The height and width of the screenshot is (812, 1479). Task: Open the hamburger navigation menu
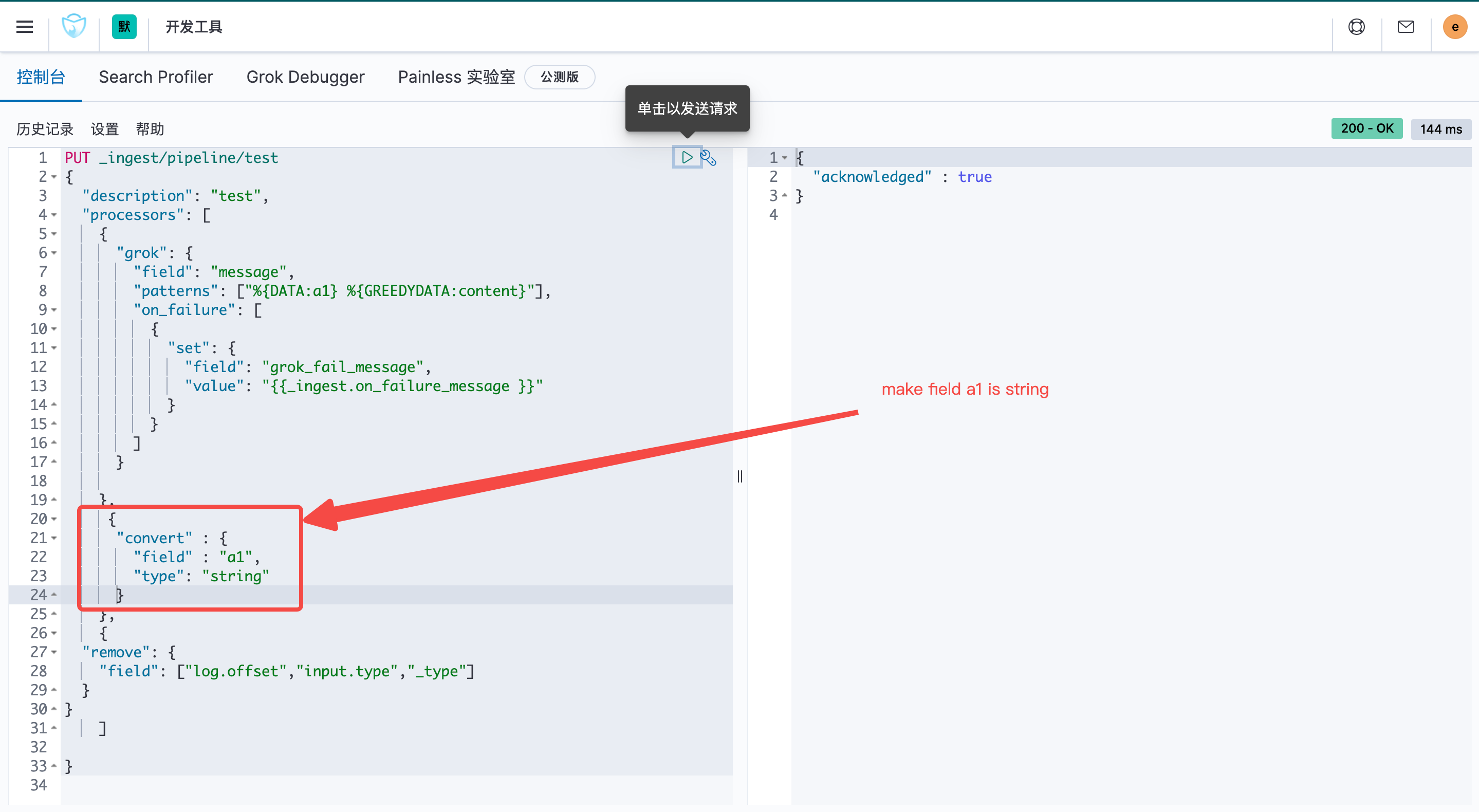click(24, 26)
